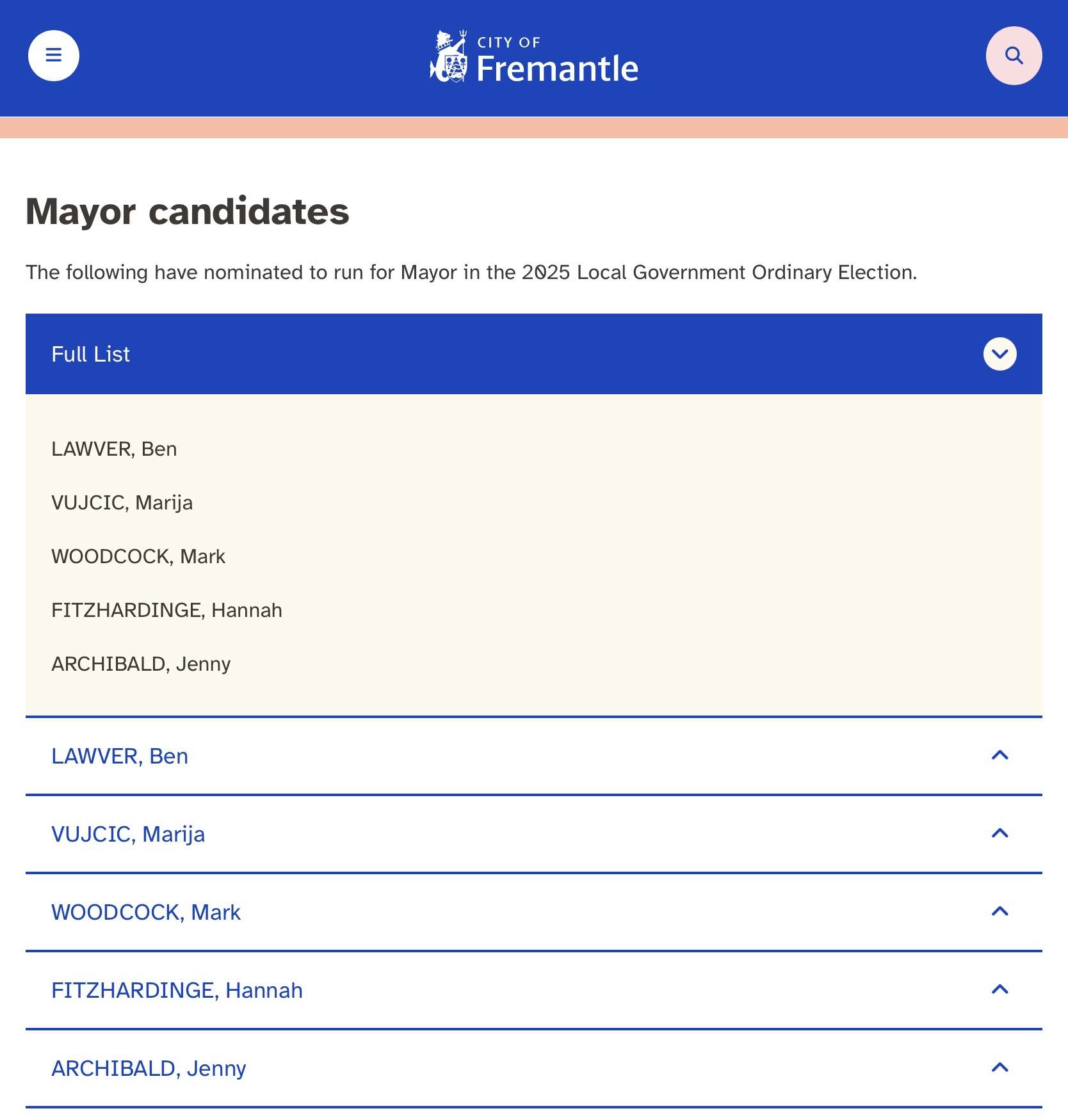
Task: Expand the FITZHARDINGE, Hannah accordion row
Action: point(534,990)
